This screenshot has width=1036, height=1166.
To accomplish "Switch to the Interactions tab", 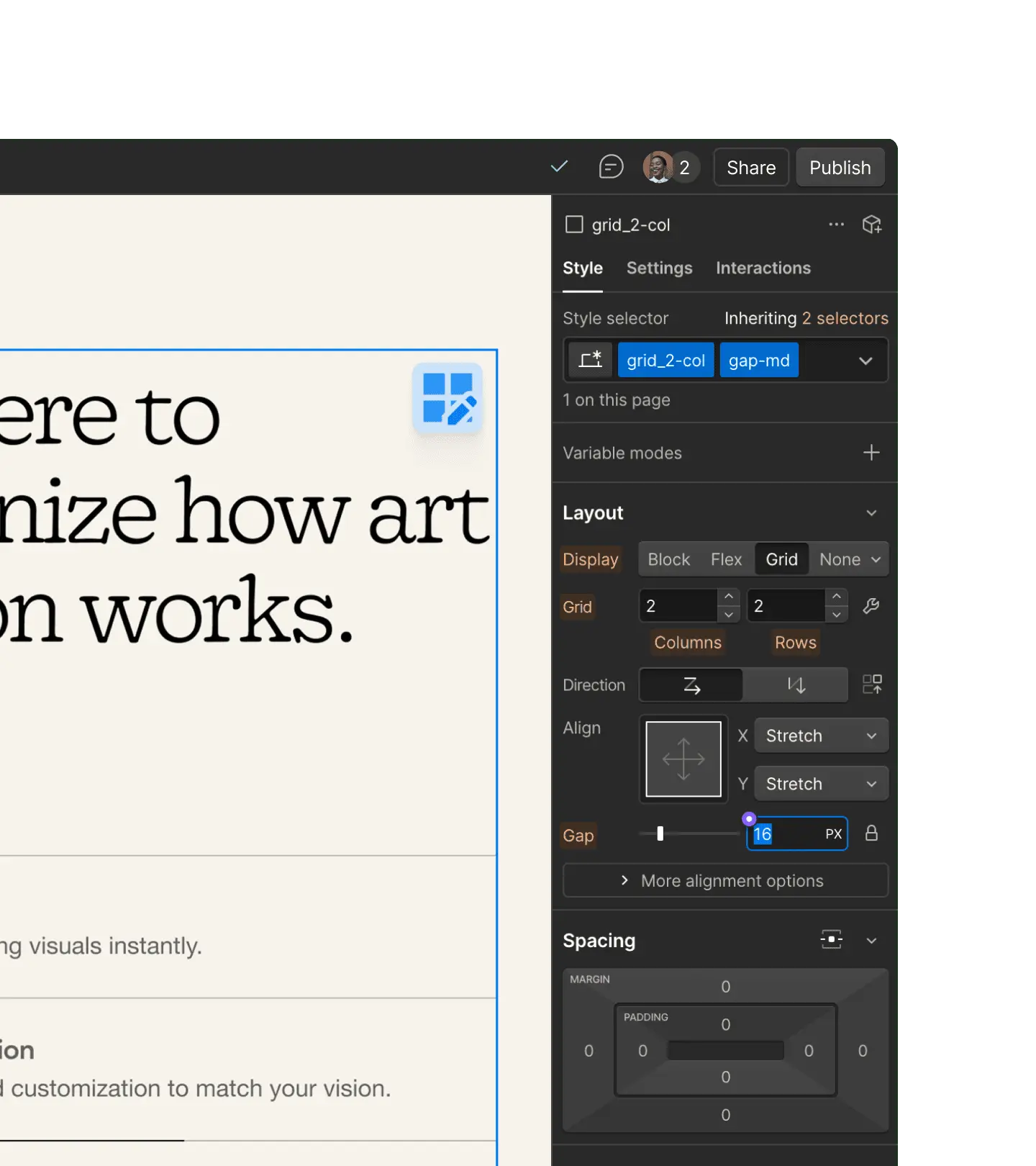I will [x=763, y=268].
